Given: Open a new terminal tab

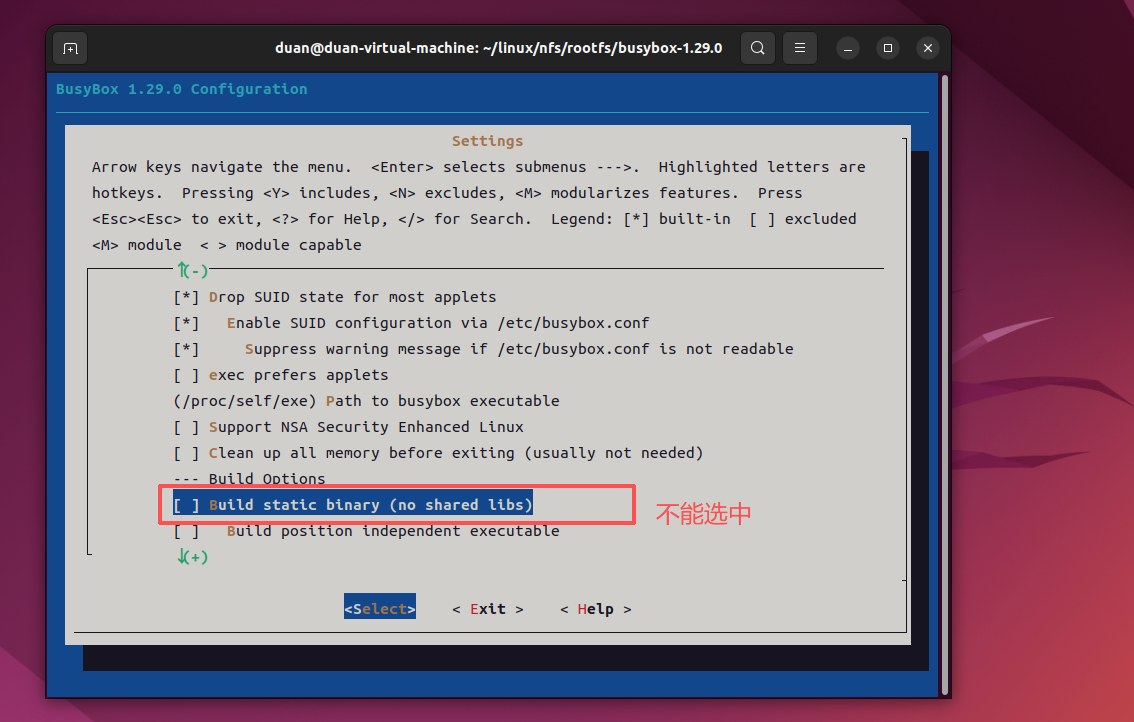Looking at the screenshot, I should point(70,48).
